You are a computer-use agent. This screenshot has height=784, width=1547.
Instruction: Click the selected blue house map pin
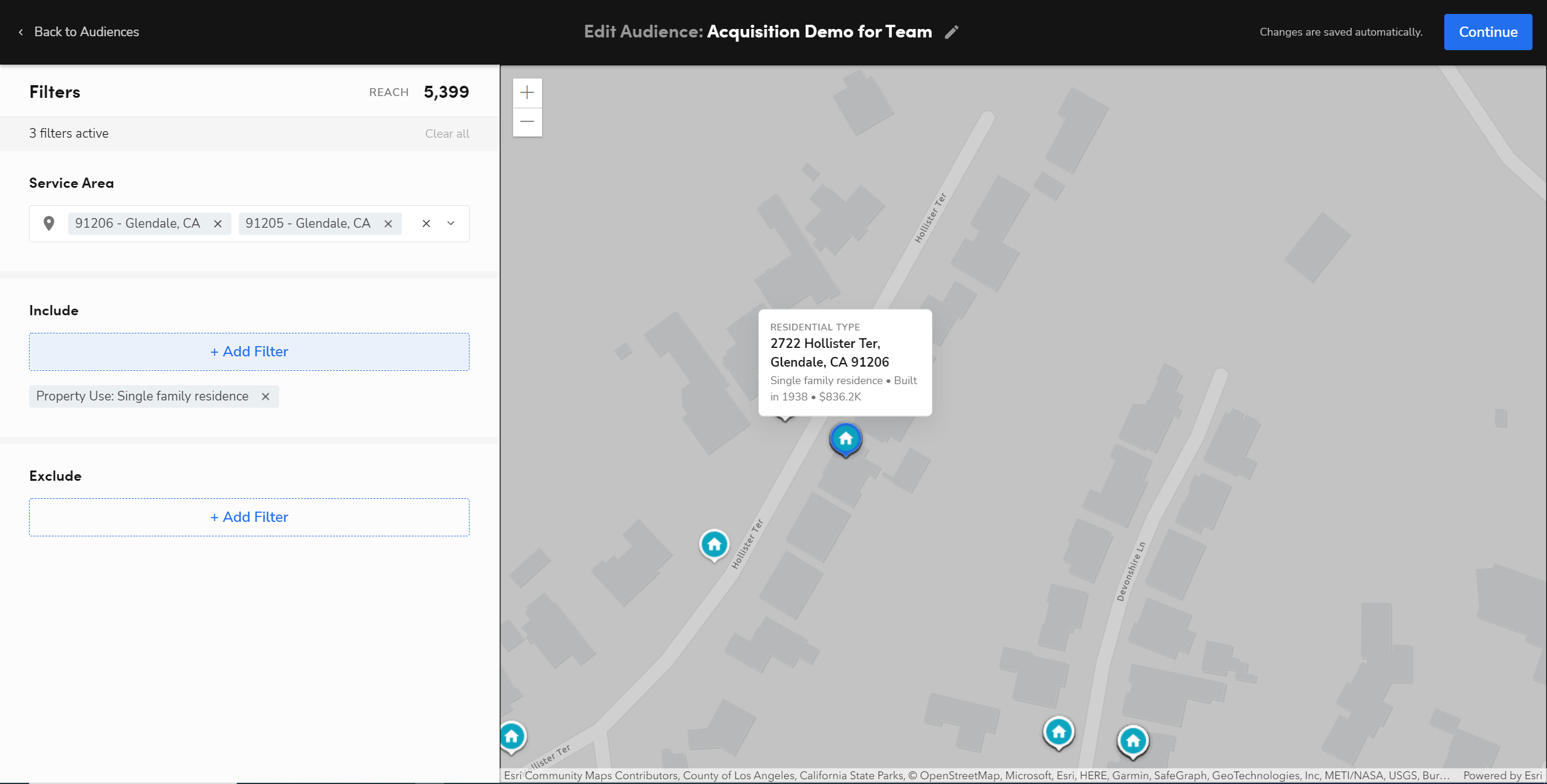click(845, 439)
